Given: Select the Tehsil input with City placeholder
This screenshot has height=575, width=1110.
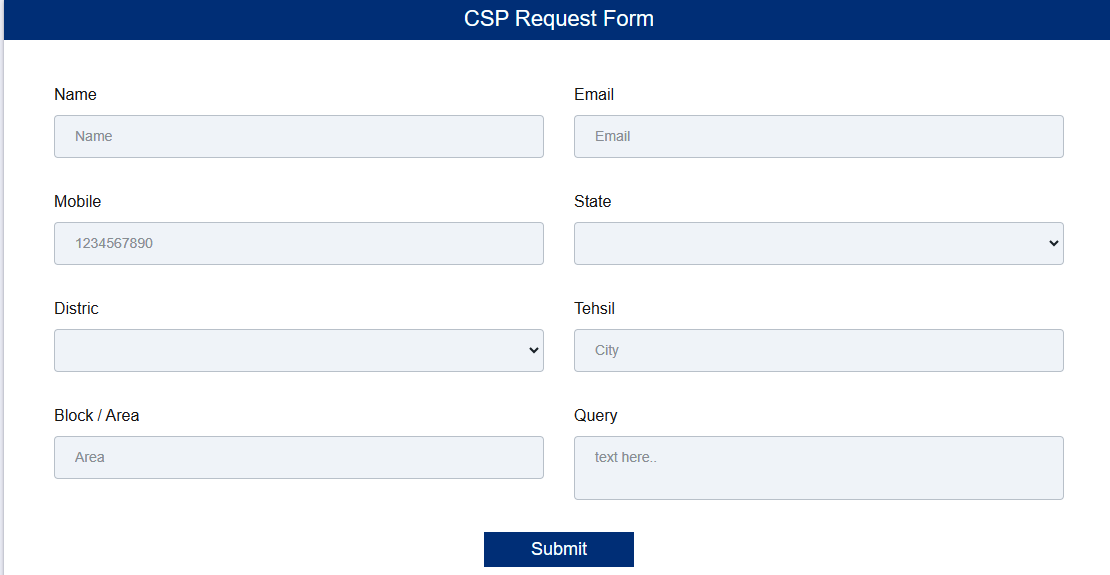Looking at the screenshot, I should coord(818,350).
